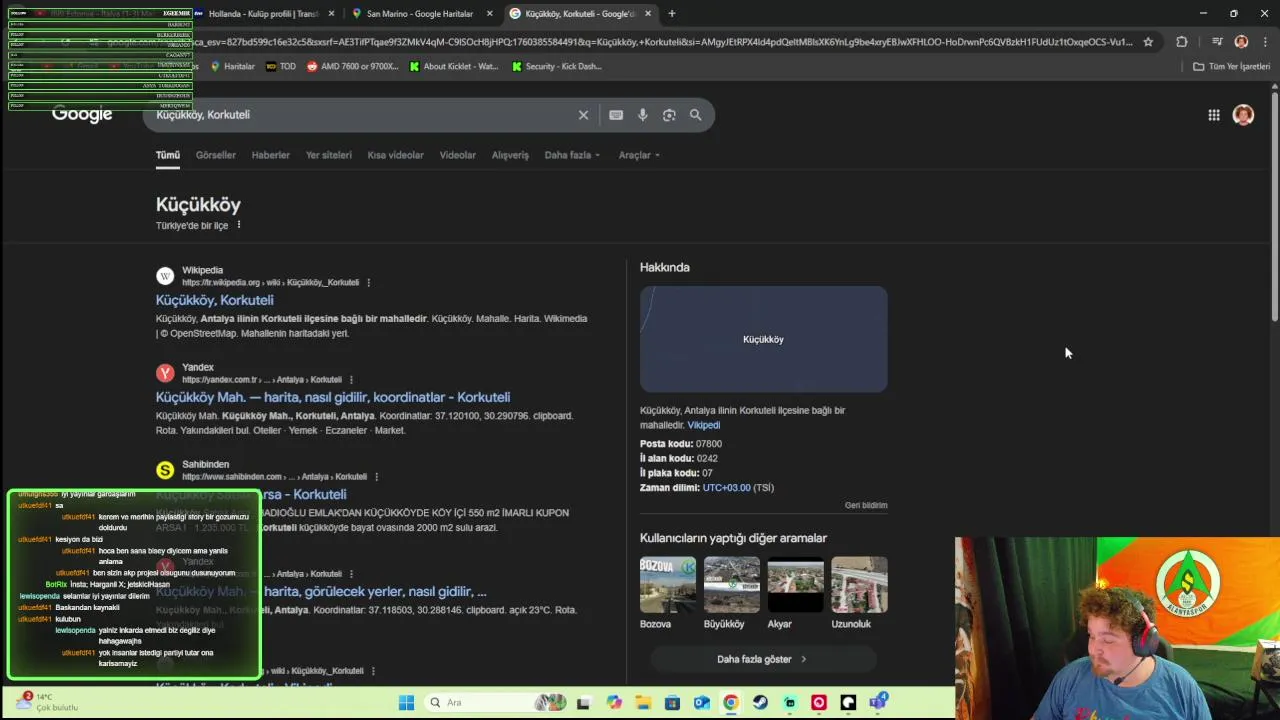This screenshot has width=1280, height=720.
Task: Follow the Vikipedi link in Hakkında panel
Action: coord(703,425)
